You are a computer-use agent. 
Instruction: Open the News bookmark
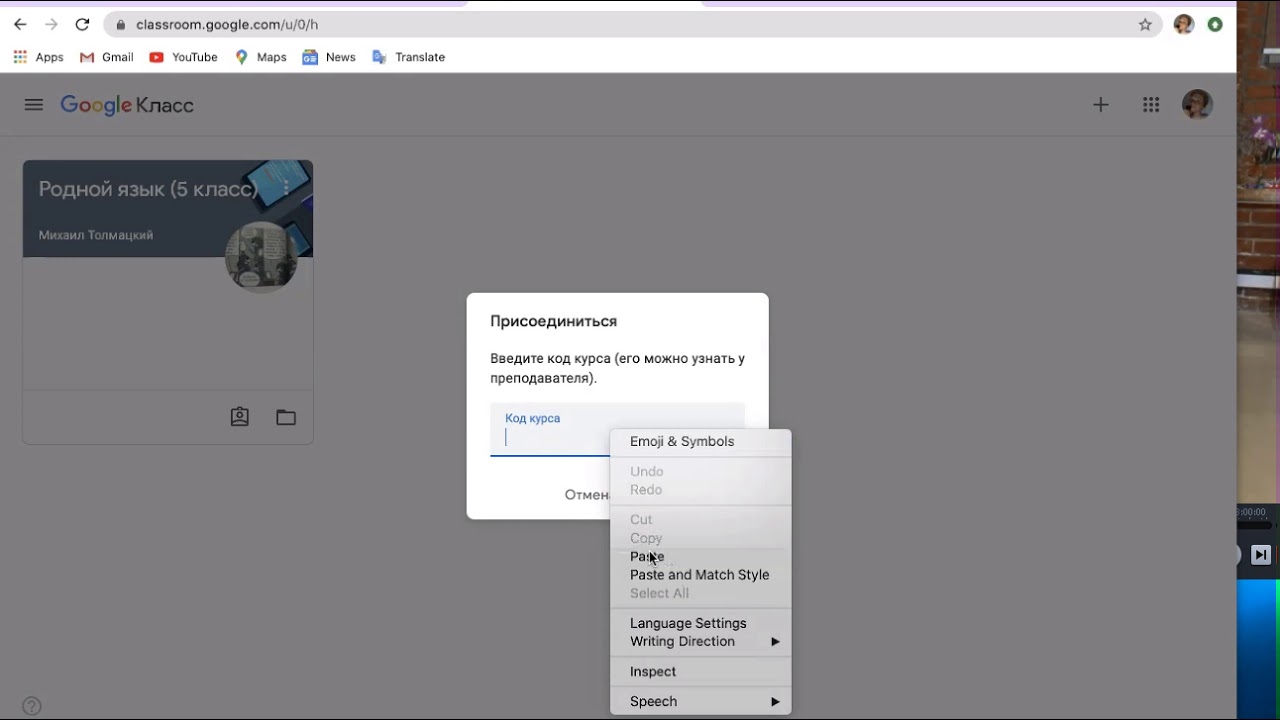(329, 57)
